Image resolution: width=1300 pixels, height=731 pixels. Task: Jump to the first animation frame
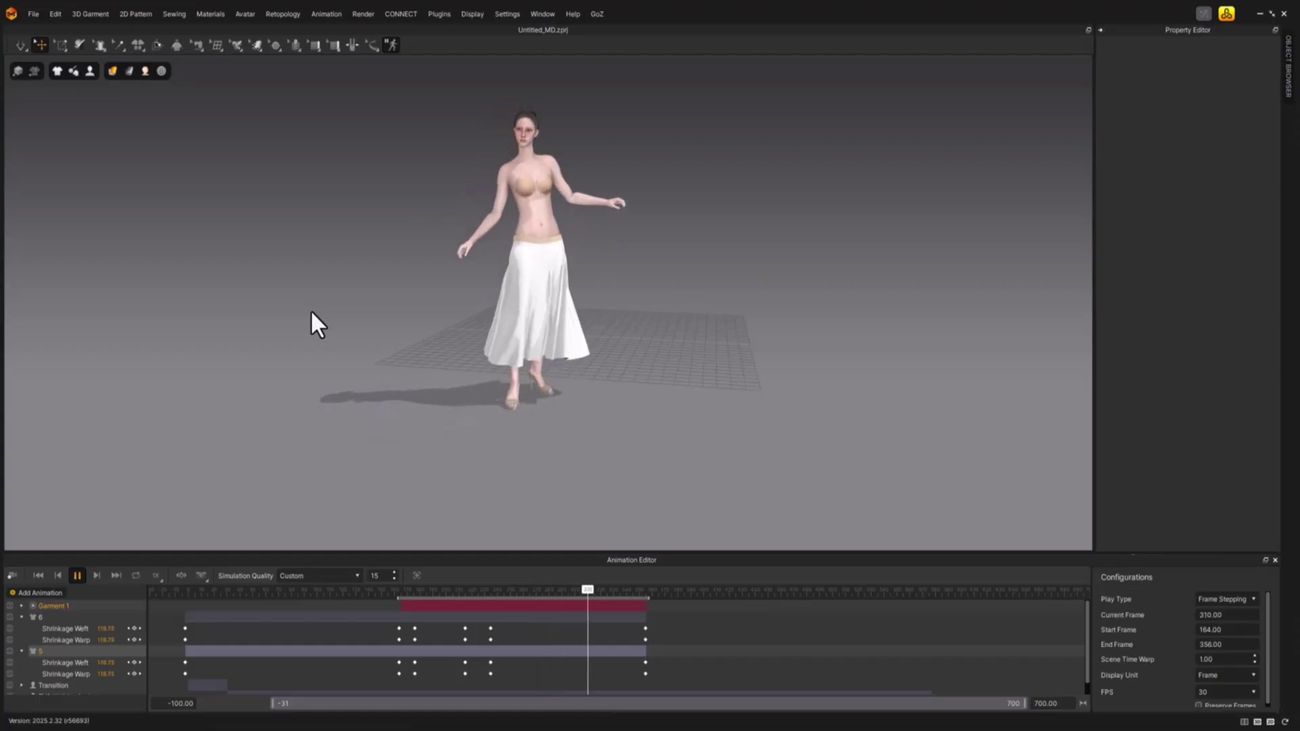point(38,576)
